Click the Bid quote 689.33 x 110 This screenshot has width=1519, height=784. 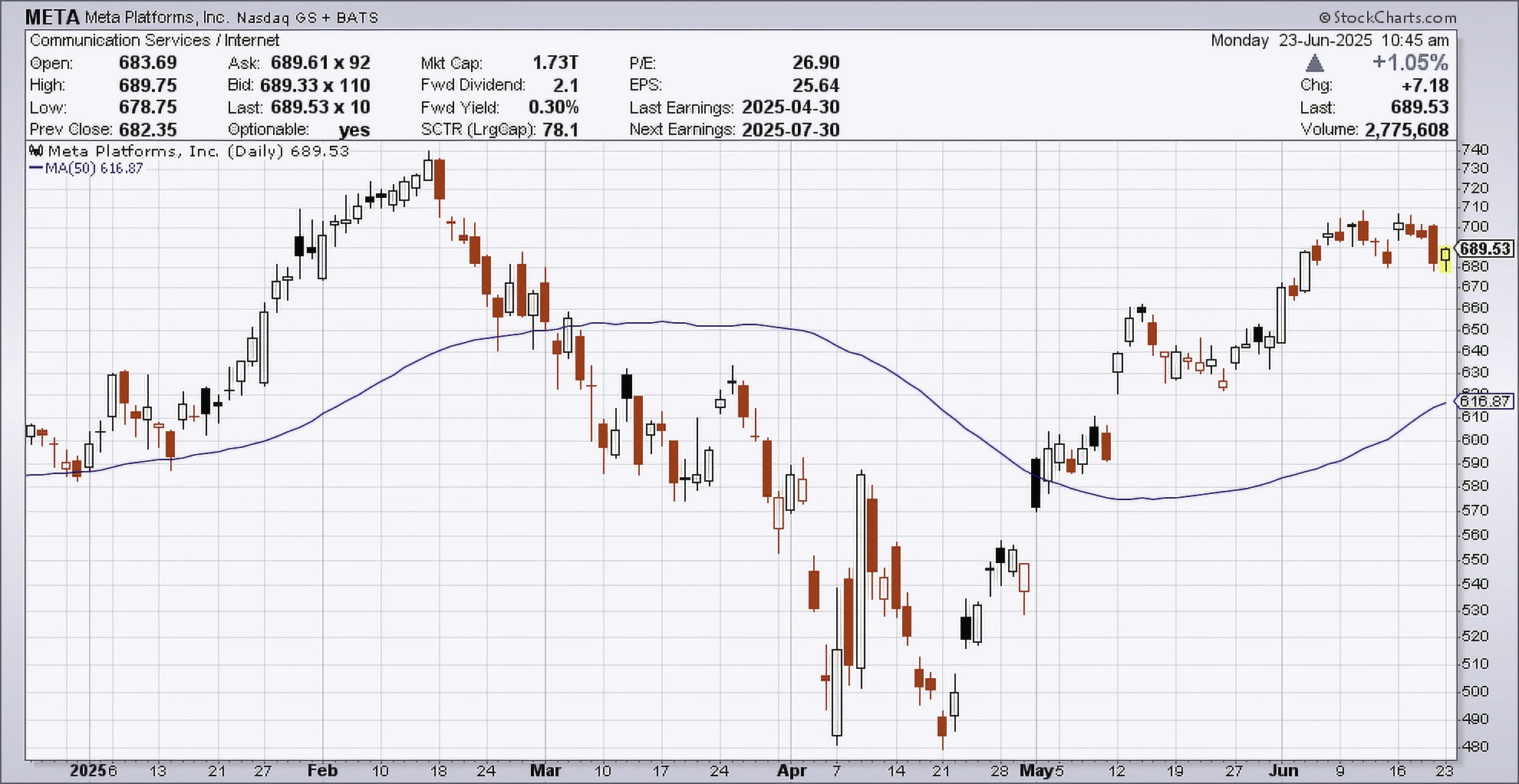315,85
